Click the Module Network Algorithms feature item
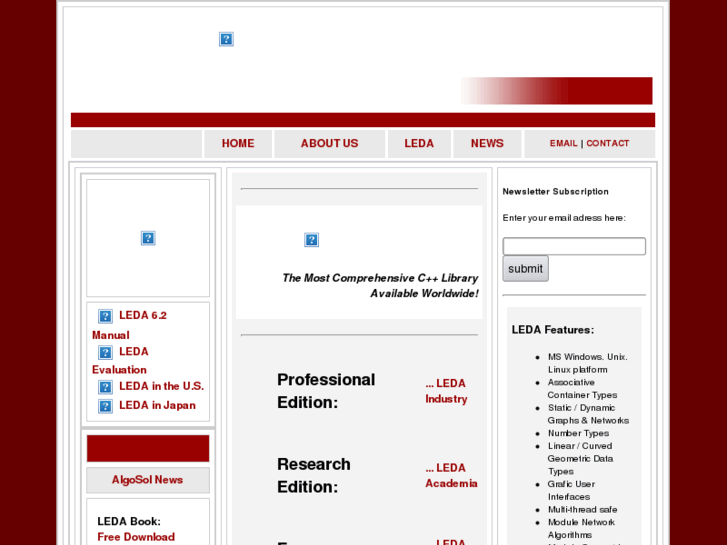Image resolution: width=727 pixels, height=545 pixels. pos(581,528)
